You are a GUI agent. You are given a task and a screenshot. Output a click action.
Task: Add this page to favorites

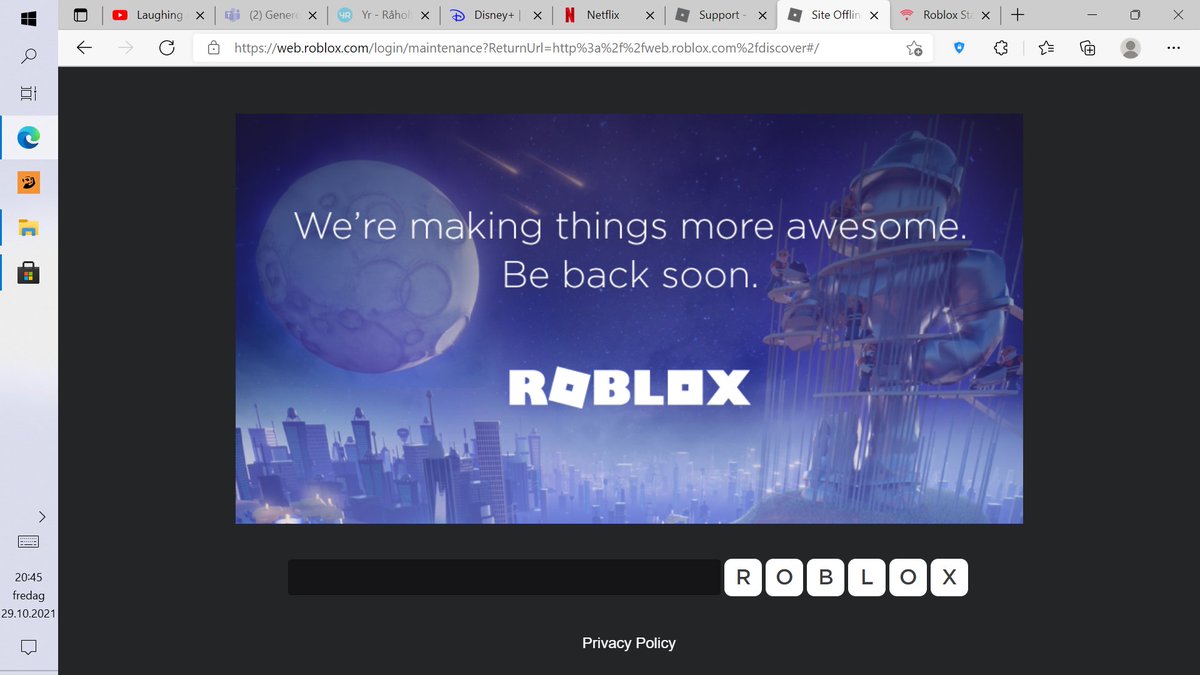point(913,47)
